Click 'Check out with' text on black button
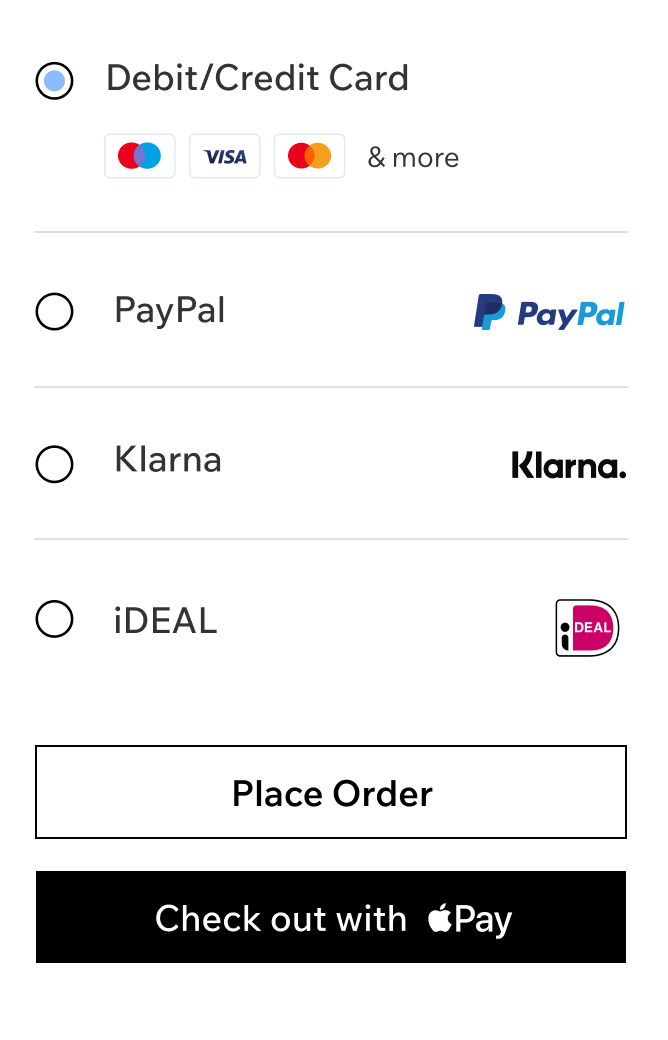The height and width of the screenshot is (1040, 668). [x=281, y=919]
